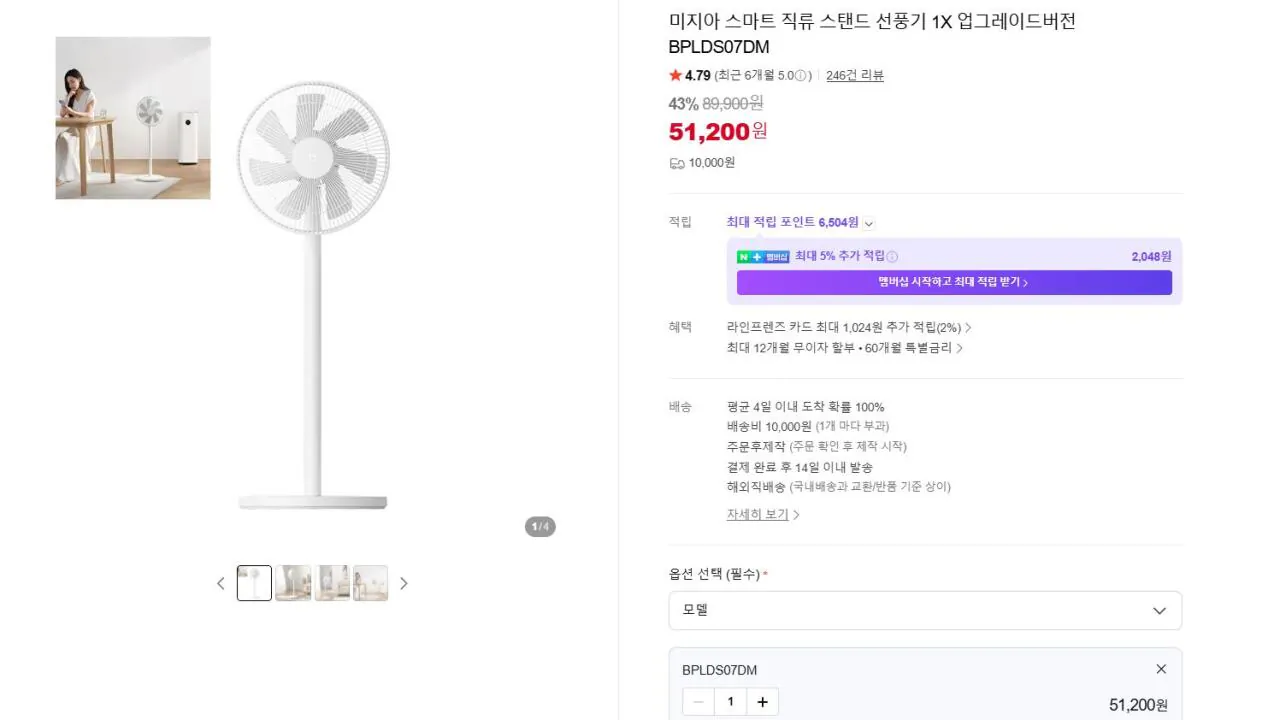The width and height of the screenshot is (1280, 720).
Task: Open the 모델 option dropdown
Action: click(925, 610)
